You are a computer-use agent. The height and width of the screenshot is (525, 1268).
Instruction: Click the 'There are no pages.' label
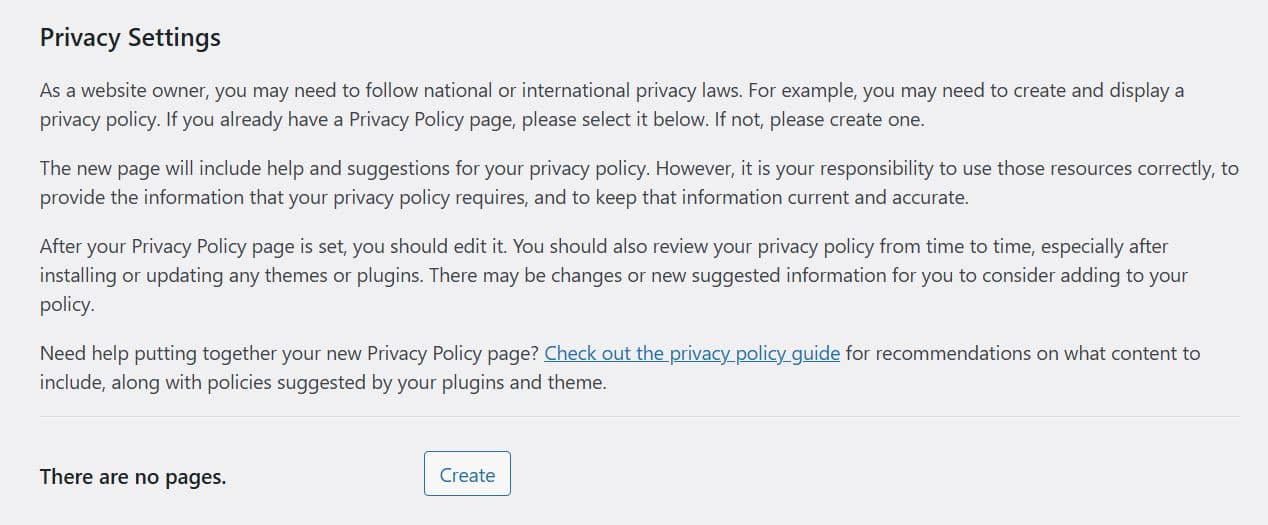(x=133, y=477)
